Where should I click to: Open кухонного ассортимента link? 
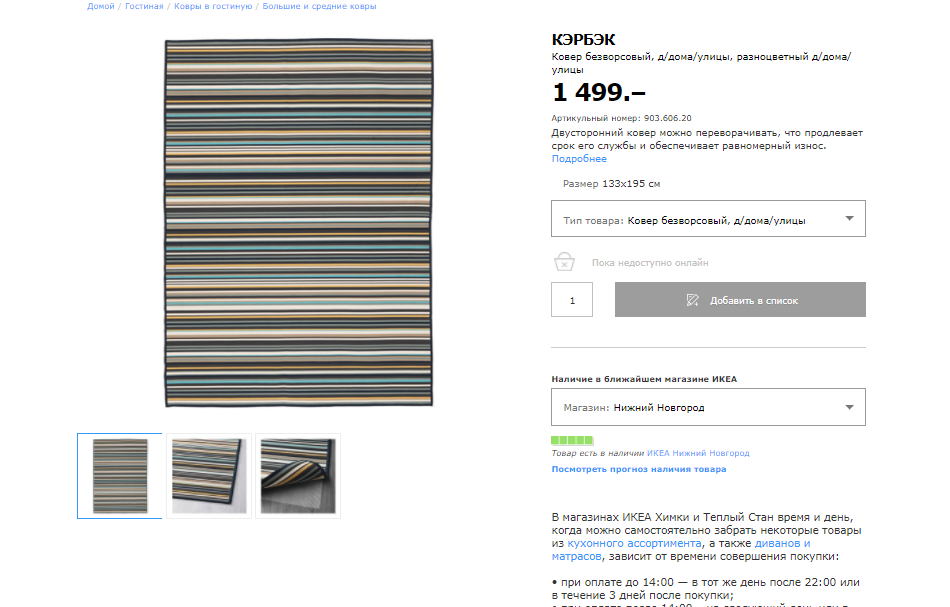click(634, 543)
